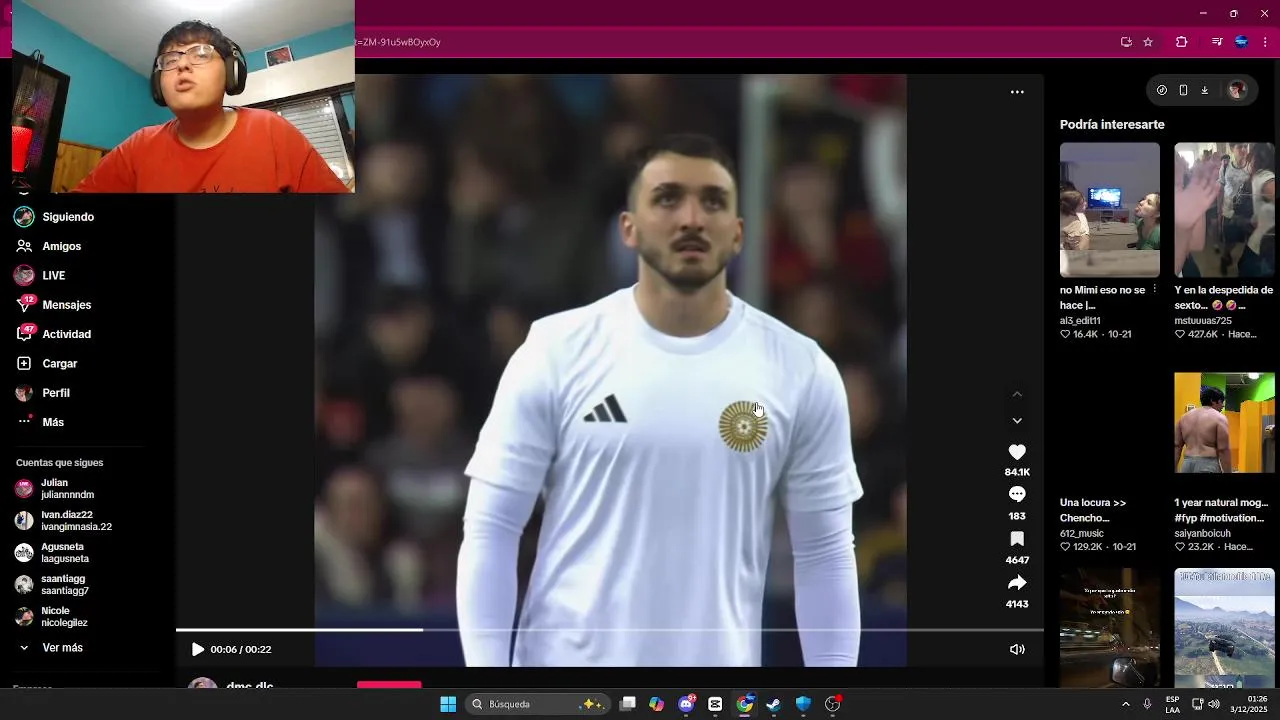Open video options three-dot menu
The height and width of the screenshot is (720, 1280).
[x=1017, y=92]
